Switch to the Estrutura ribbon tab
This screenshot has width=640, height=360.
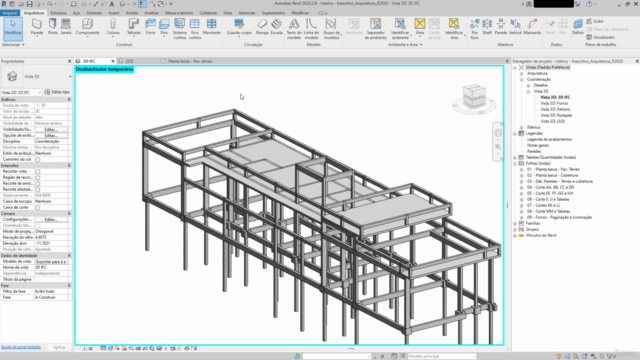tap(58, 13)
